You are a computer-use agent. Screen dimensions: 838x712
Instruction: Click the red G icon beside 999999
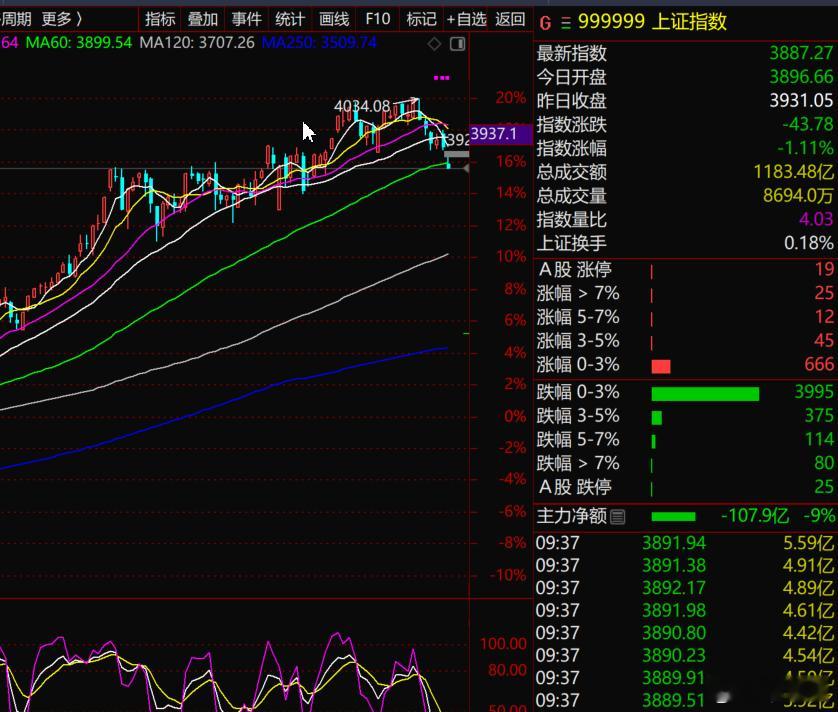(545, 23)
